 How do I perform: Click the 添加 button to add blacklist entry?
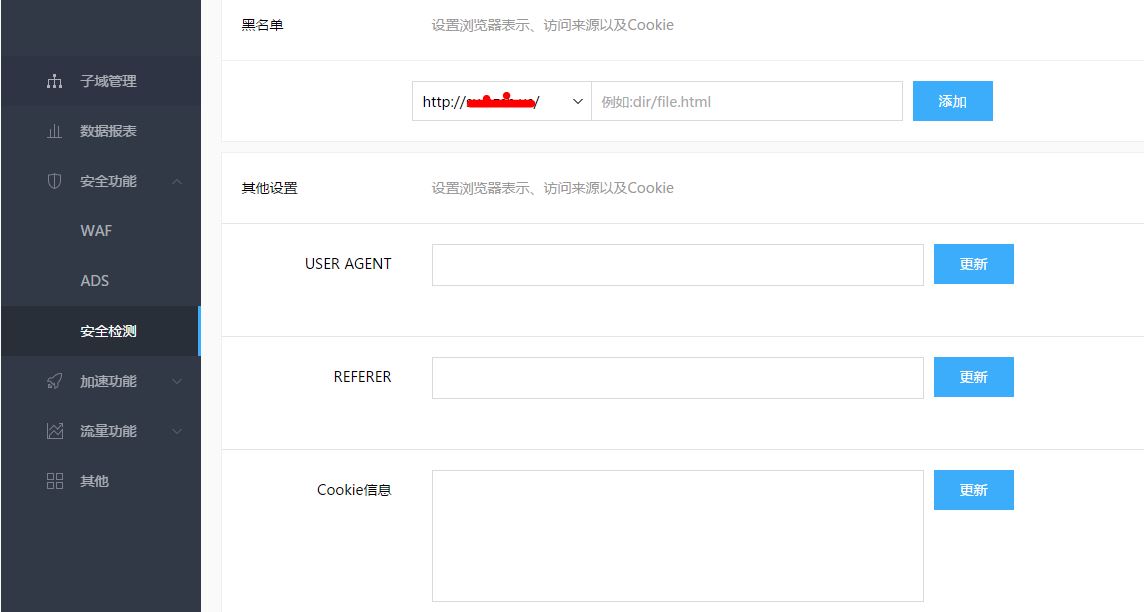point(951,101)
